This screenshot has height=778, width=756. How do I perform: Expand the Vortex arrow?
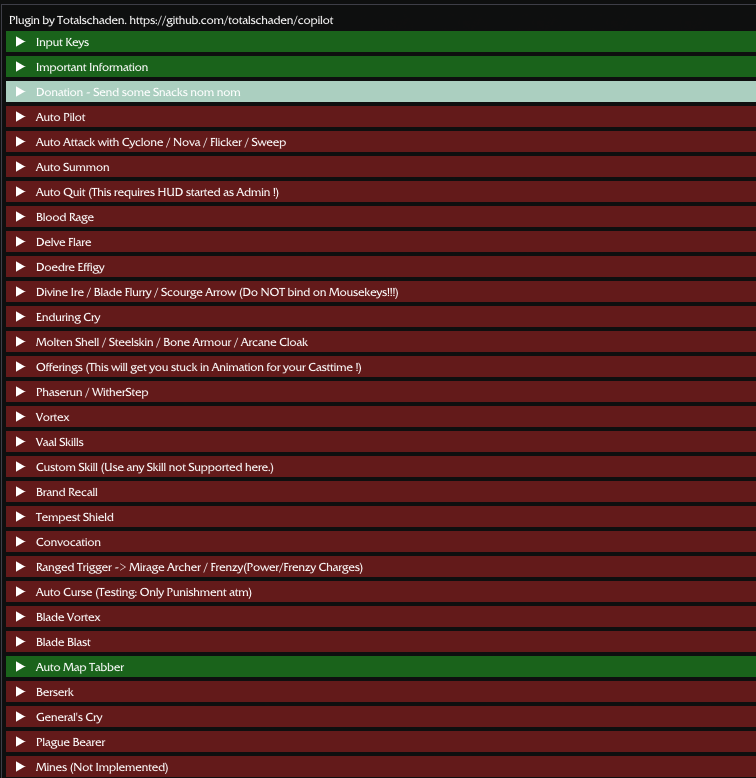[20, 417]
